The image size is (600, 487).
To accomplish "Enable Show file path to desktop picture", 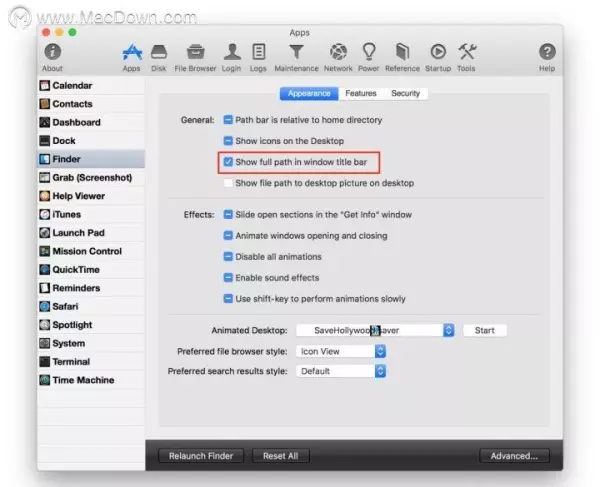I will click(228, 183).
